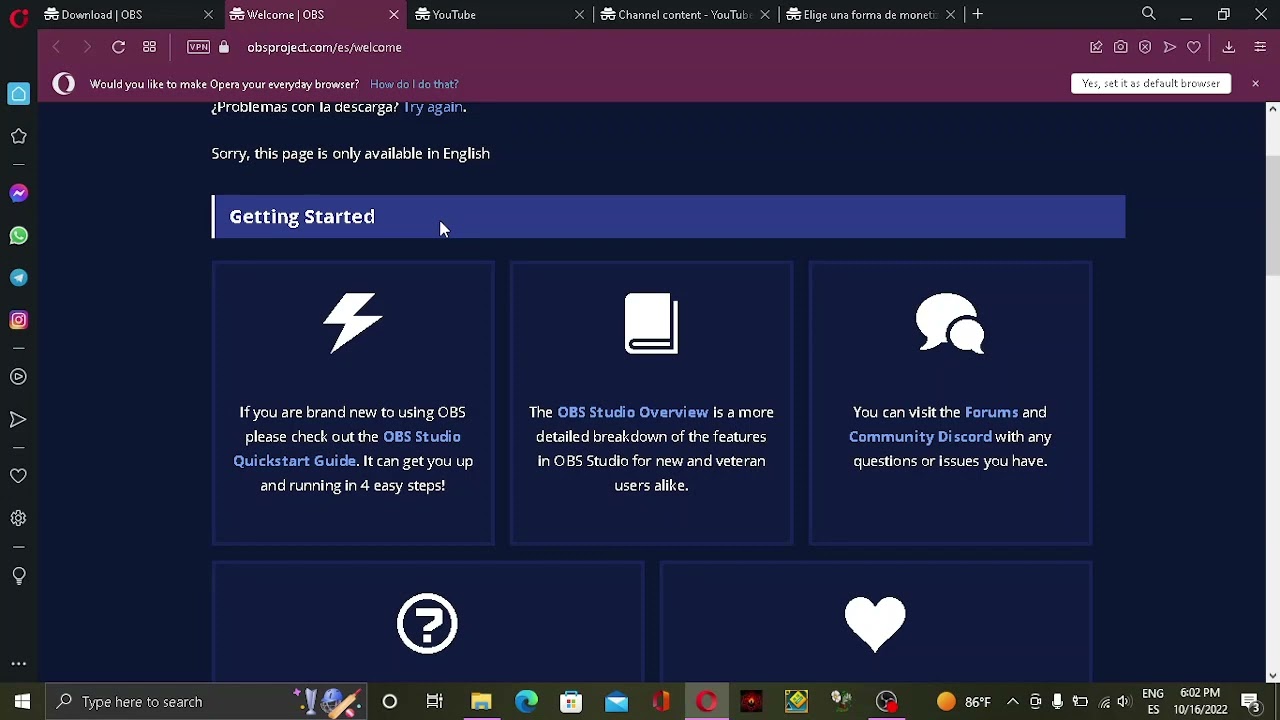1280x720 pixels.
Task: Open the OBS Studio Overview link
Action: [632, 412]
